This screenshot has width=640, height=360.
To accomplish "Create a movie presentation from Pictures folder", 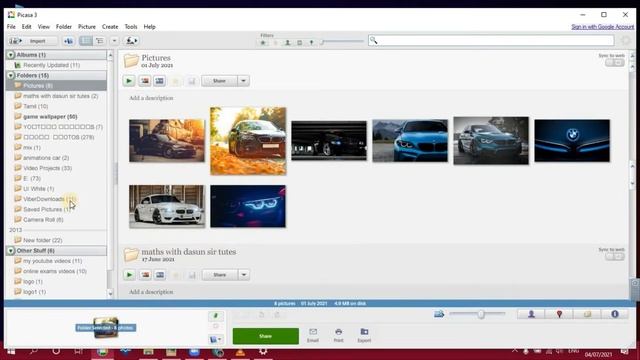I will tap(160, 81).
